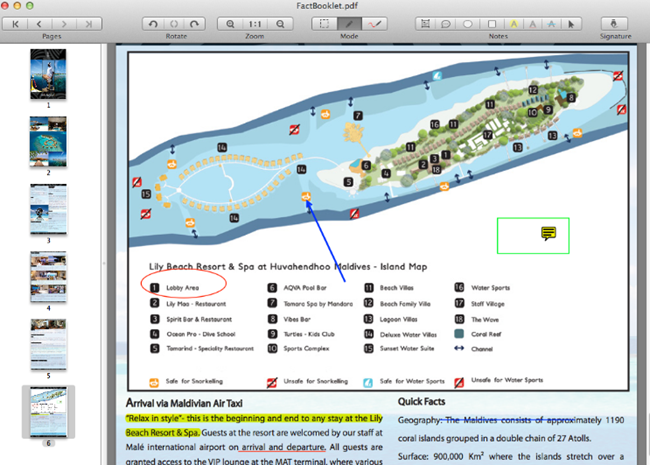
Task: Zoom out with the minus magnifier
Action: click(280, 24)
